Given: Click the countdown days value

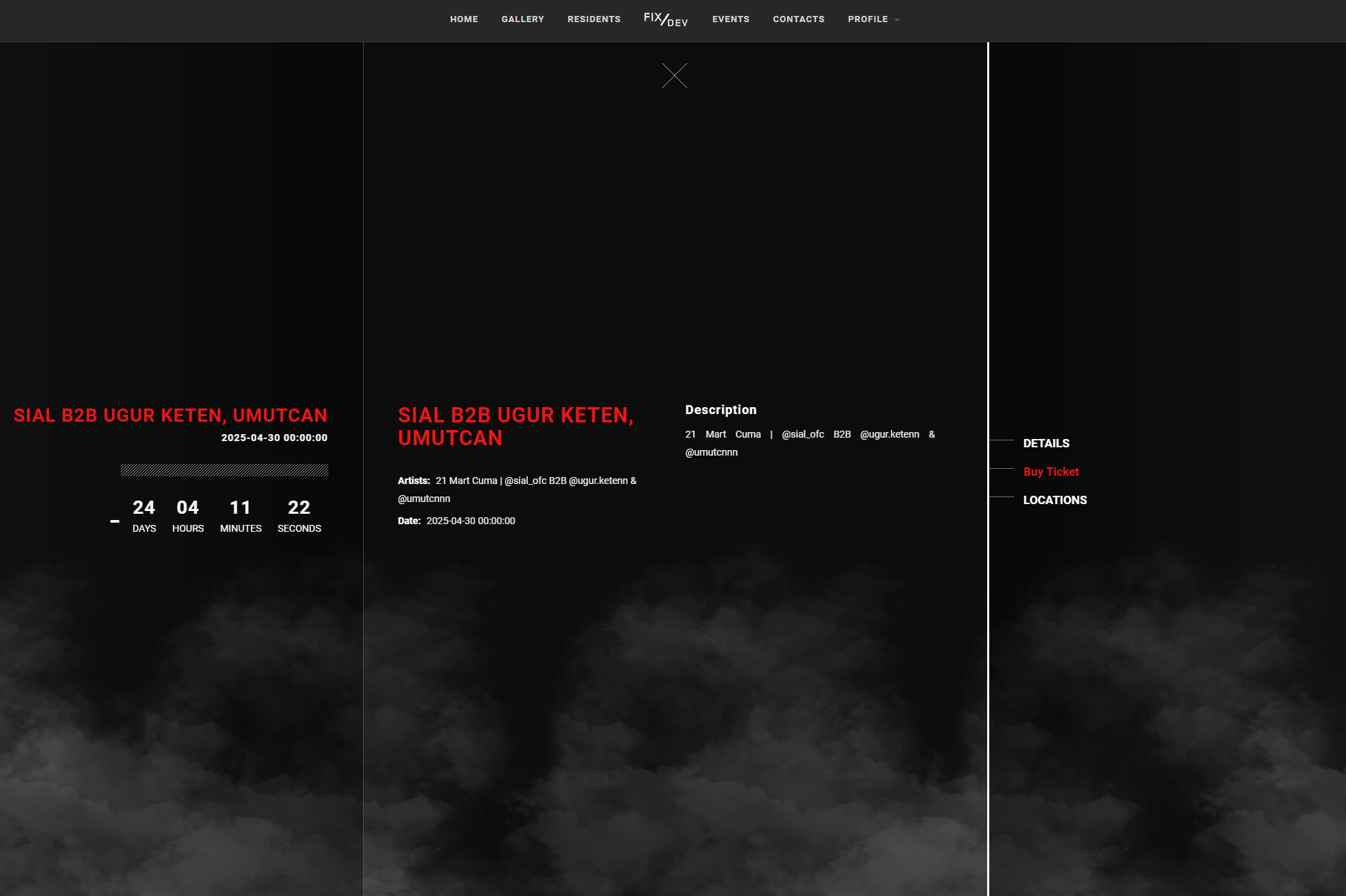Looking at the screenshot, I should [143, 508].
